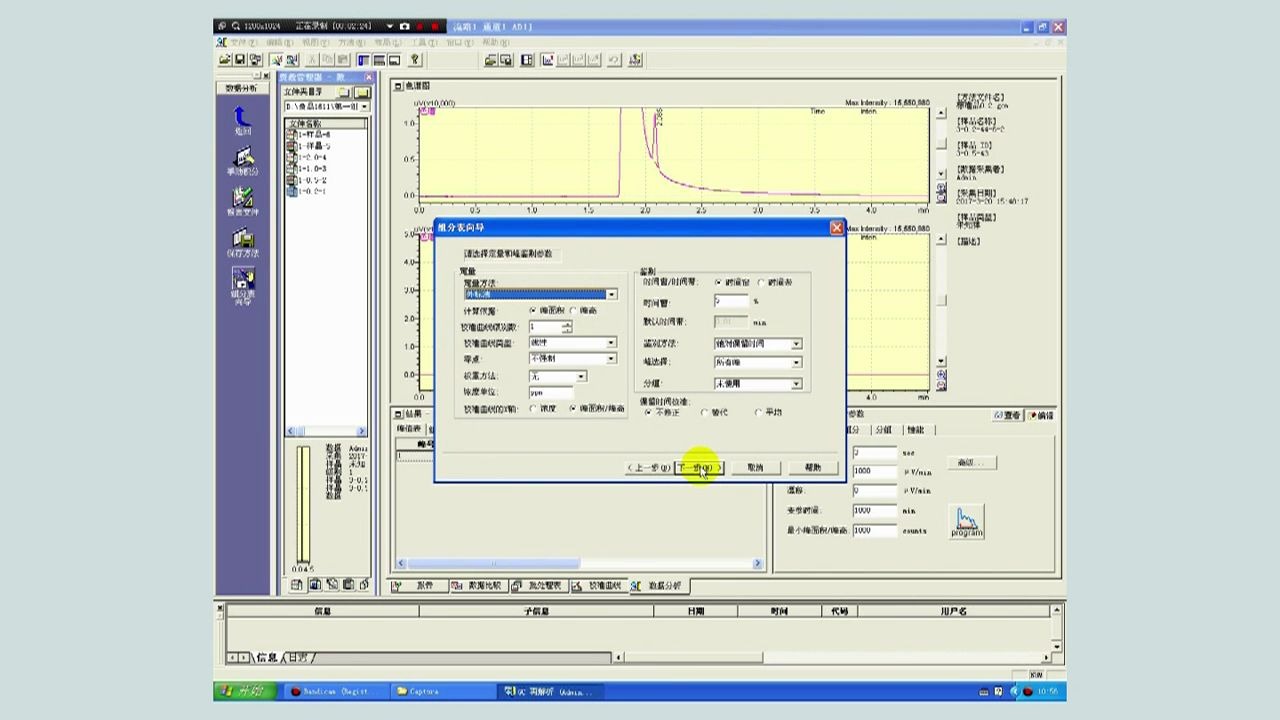Image resolution: width=1280 pixels, height=720 pixels.
Task: Open the 零点 dropdown showing 不强制
Action: point(611,358)
